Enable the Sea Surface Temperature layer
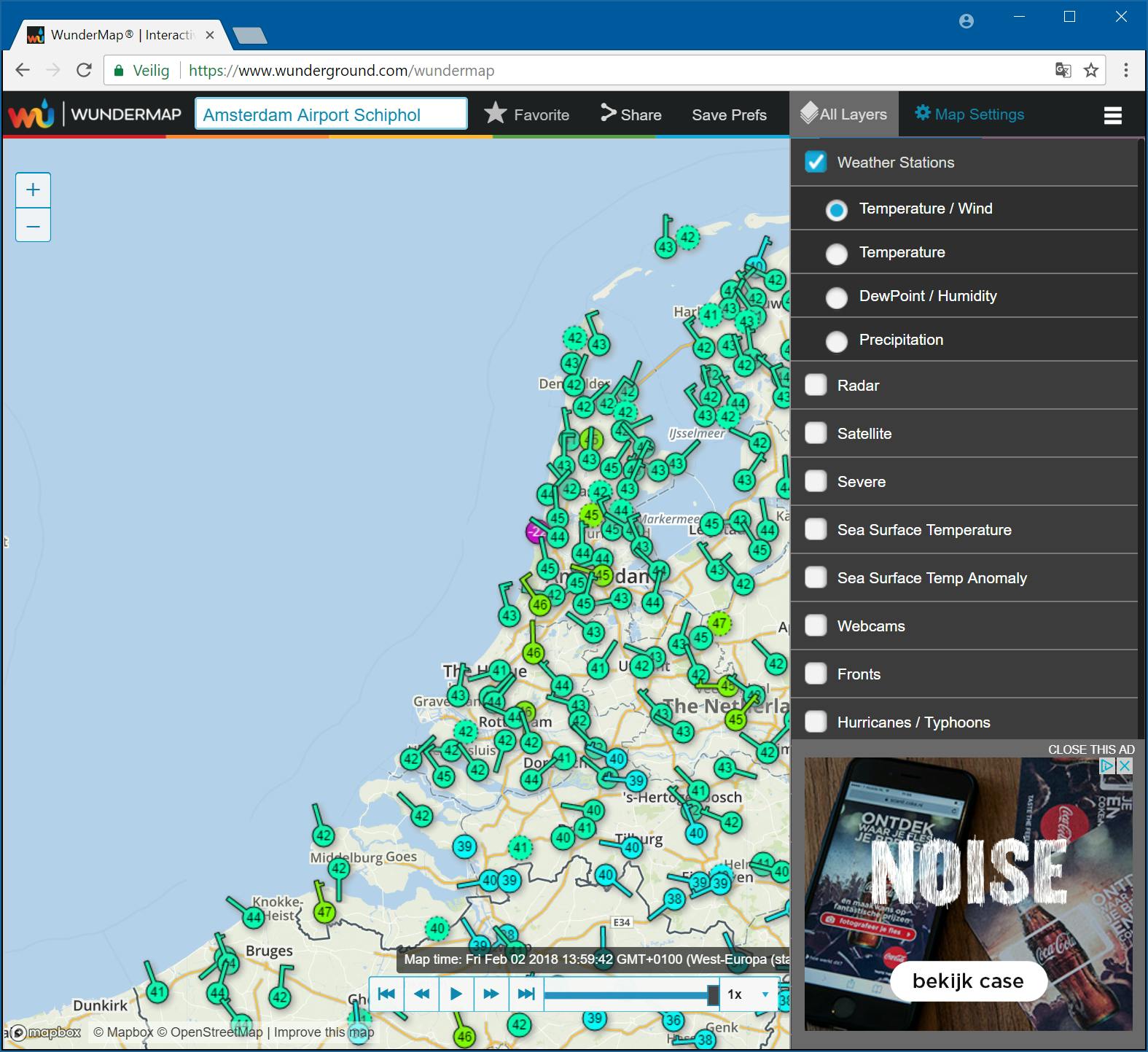Viewport: 1148px width, 1052px height. click(816, 529)
